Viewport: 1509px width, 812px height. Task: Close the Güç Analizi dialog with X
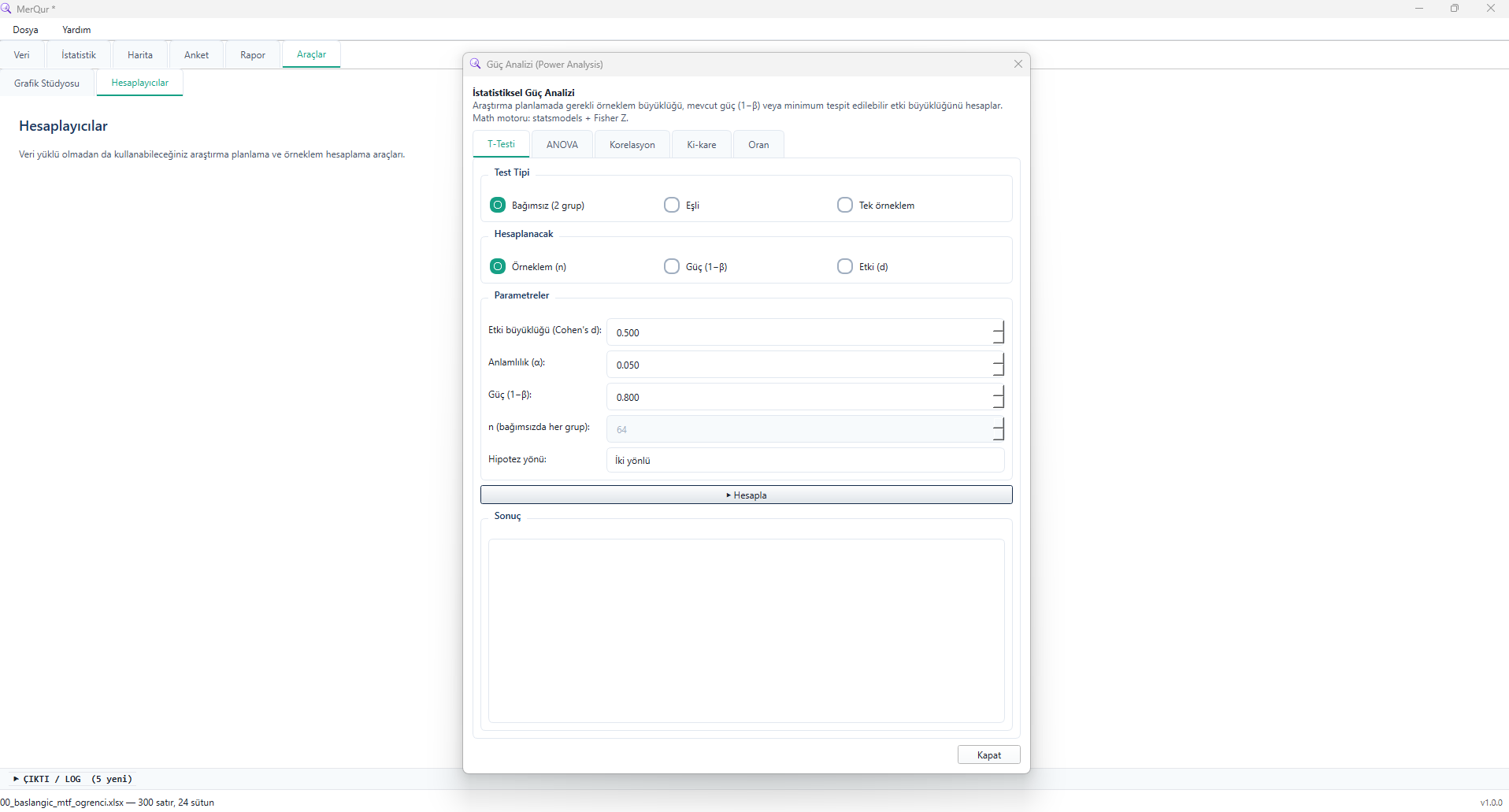tap(1018, 64)
